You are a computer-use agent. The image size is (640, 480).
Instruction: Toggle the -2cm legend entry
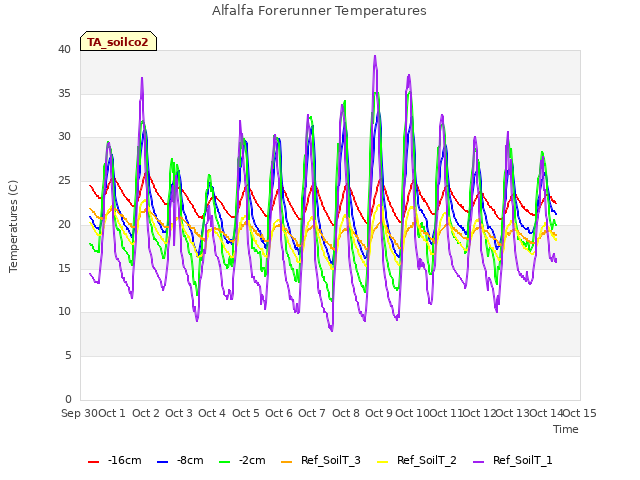pyautogui.click(x=242, y=461)
